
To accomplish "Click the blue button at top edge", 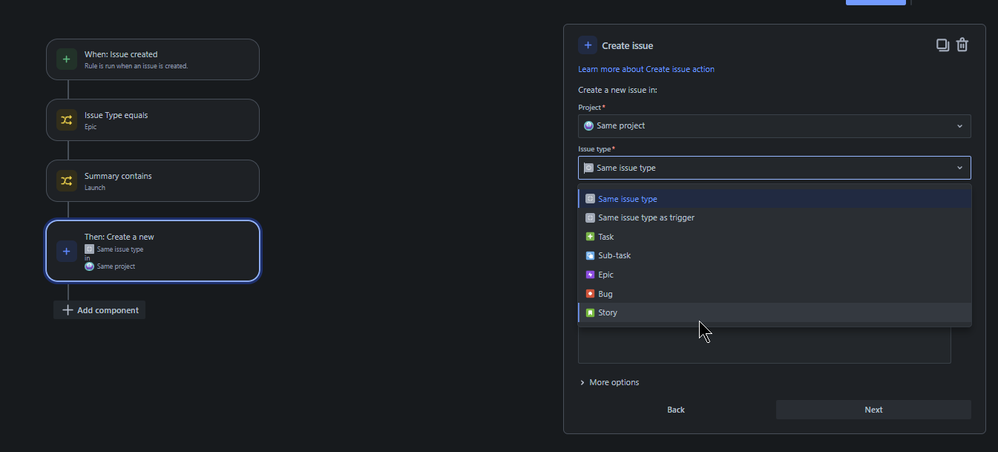I will click(x=876, y=3).
